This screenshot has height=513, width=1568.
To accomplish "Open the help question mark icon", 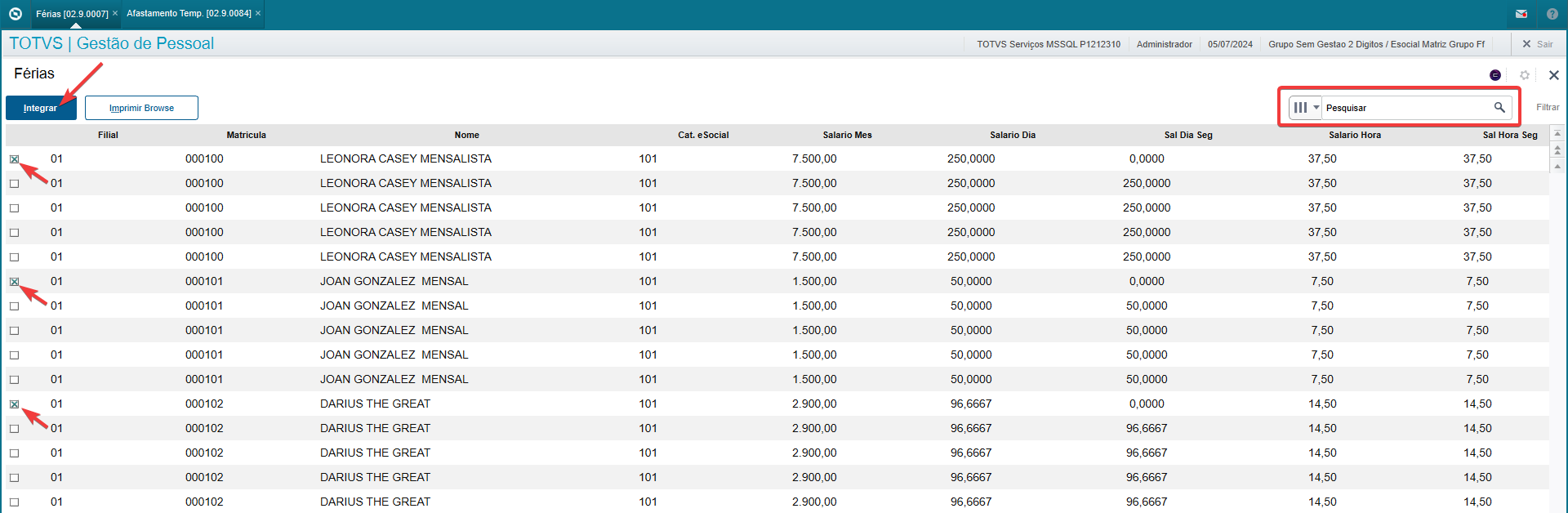I will coord(1552,14).
